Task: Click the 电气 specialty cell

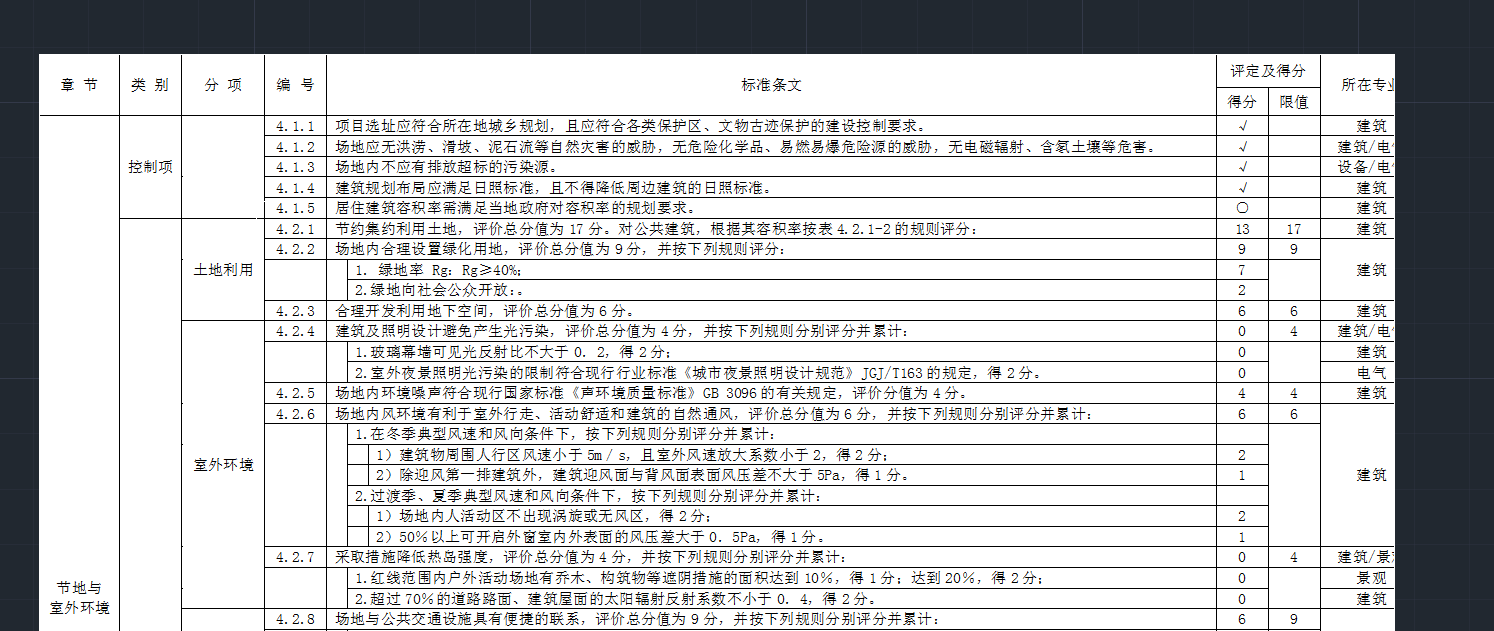Action: point(1357,372)
